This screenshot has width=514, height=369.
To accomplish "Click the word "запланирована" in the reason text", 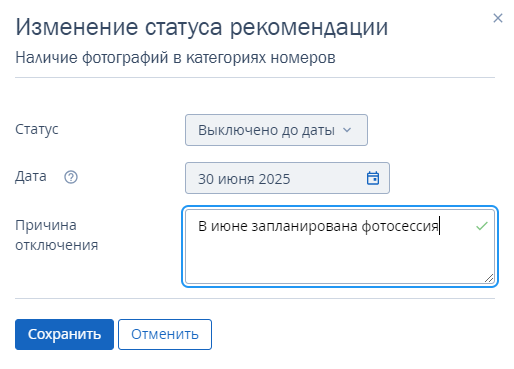I will click(305, 227).
